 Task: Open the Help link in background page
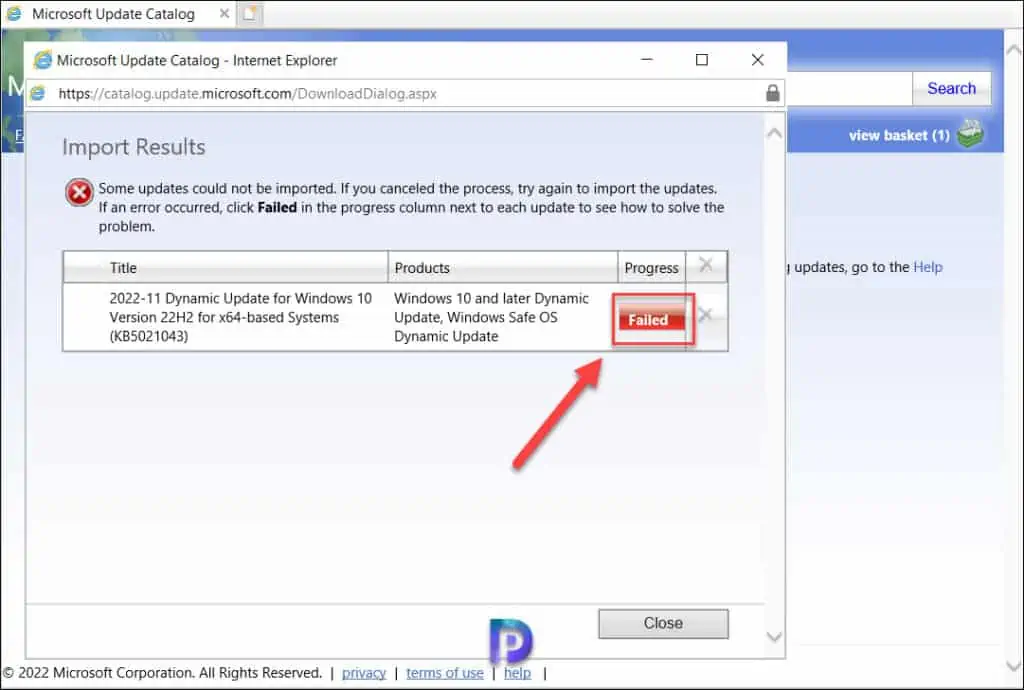point(927,267)
